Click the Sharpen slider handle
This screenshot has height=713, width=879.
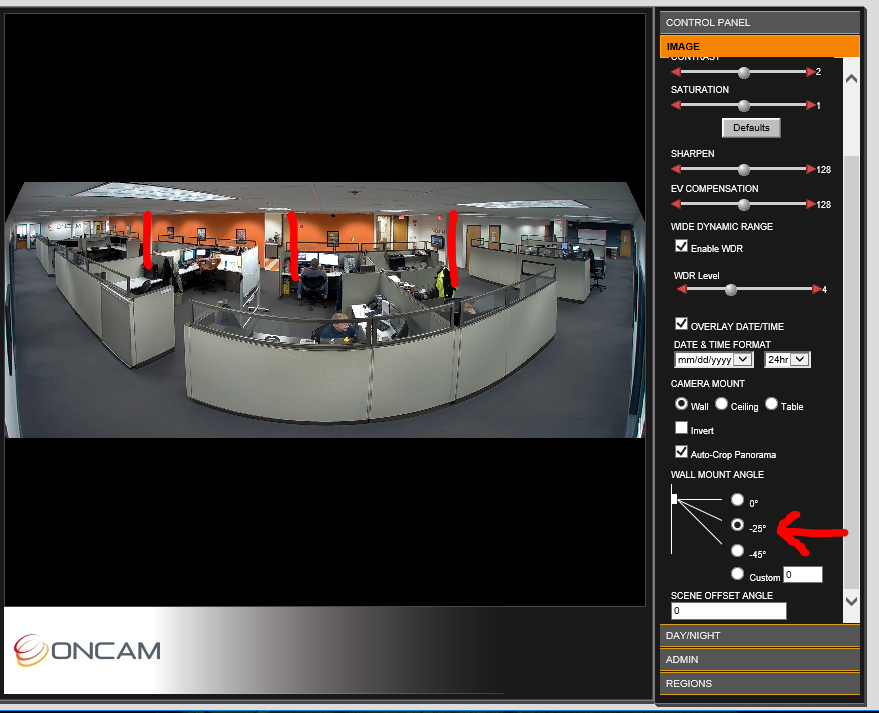744,169
